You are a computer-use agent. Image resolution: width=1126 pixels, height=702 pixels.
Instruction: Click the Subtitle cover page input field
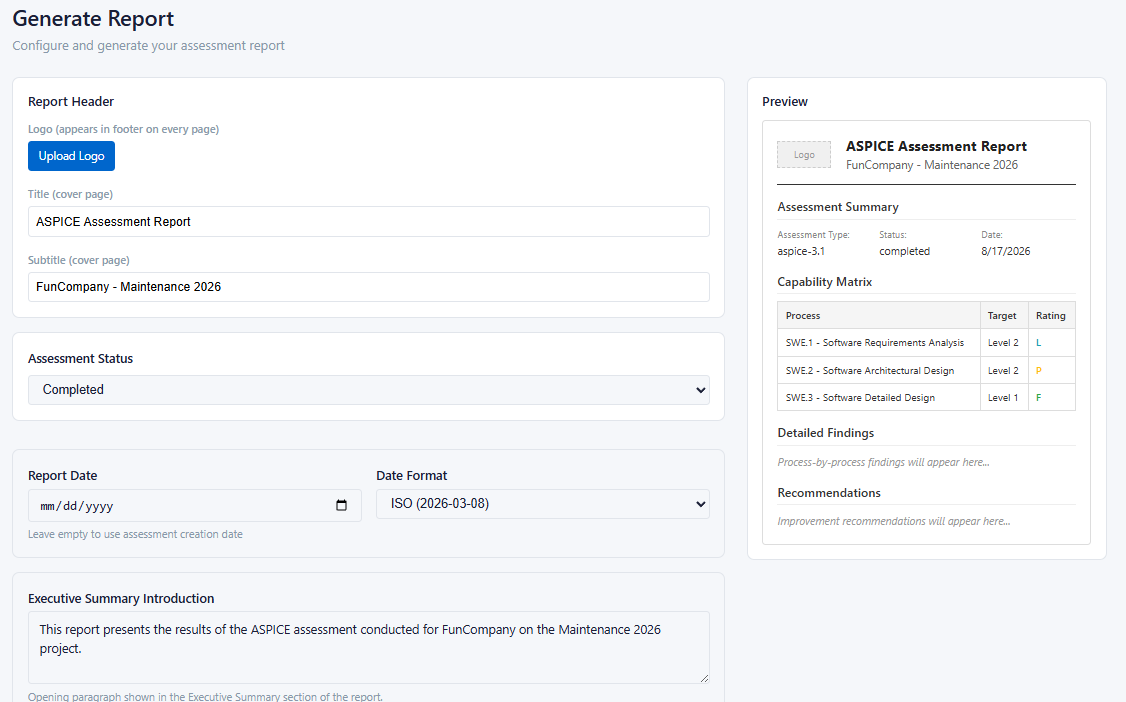coord(368,287)
